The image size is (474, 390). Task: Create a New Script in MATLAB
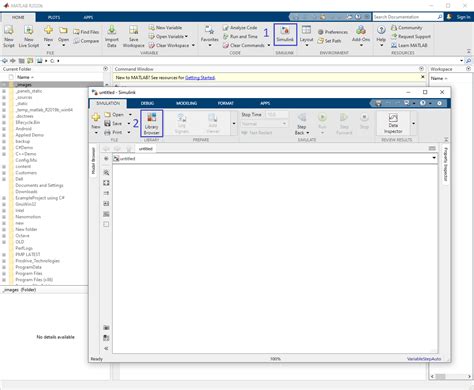pyautogui.click(x=9, y=36)
